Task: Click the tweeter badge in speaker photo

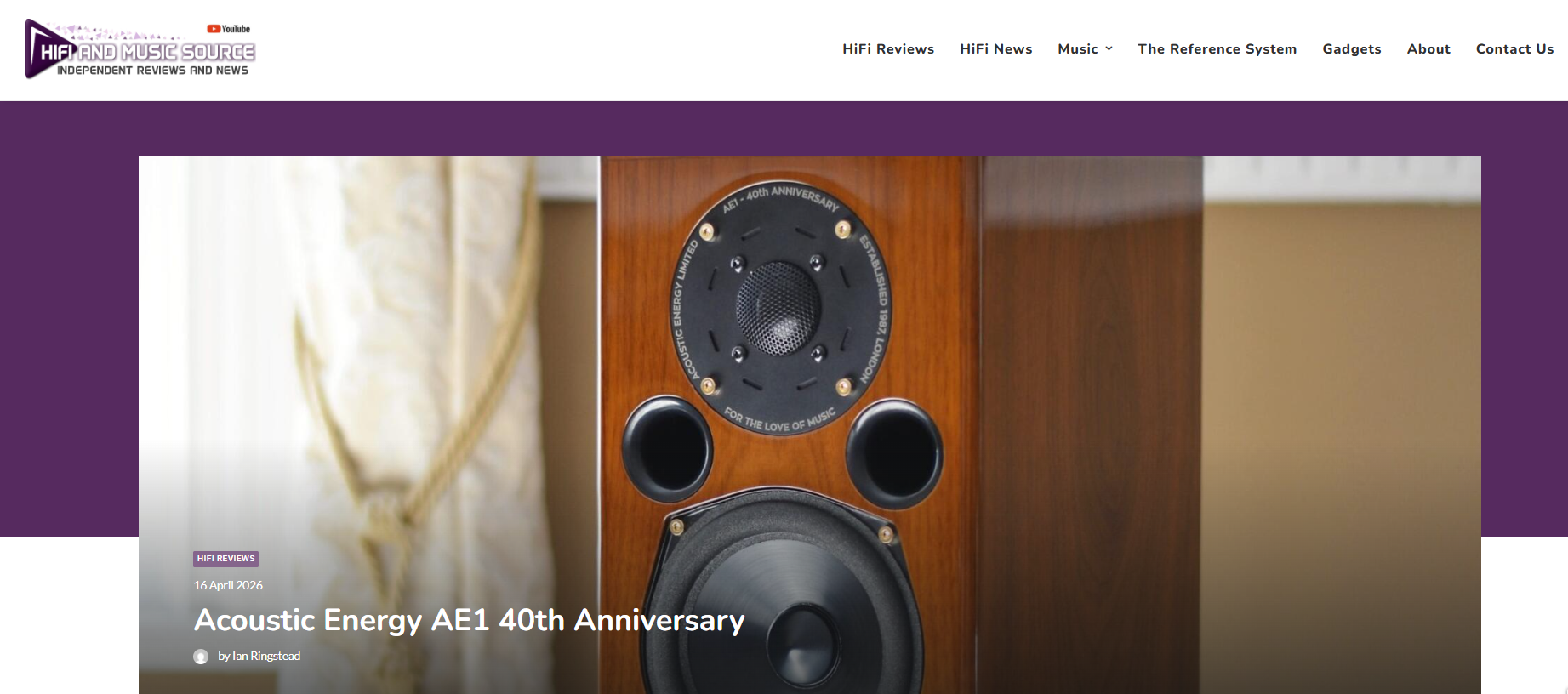Action: 781,308
